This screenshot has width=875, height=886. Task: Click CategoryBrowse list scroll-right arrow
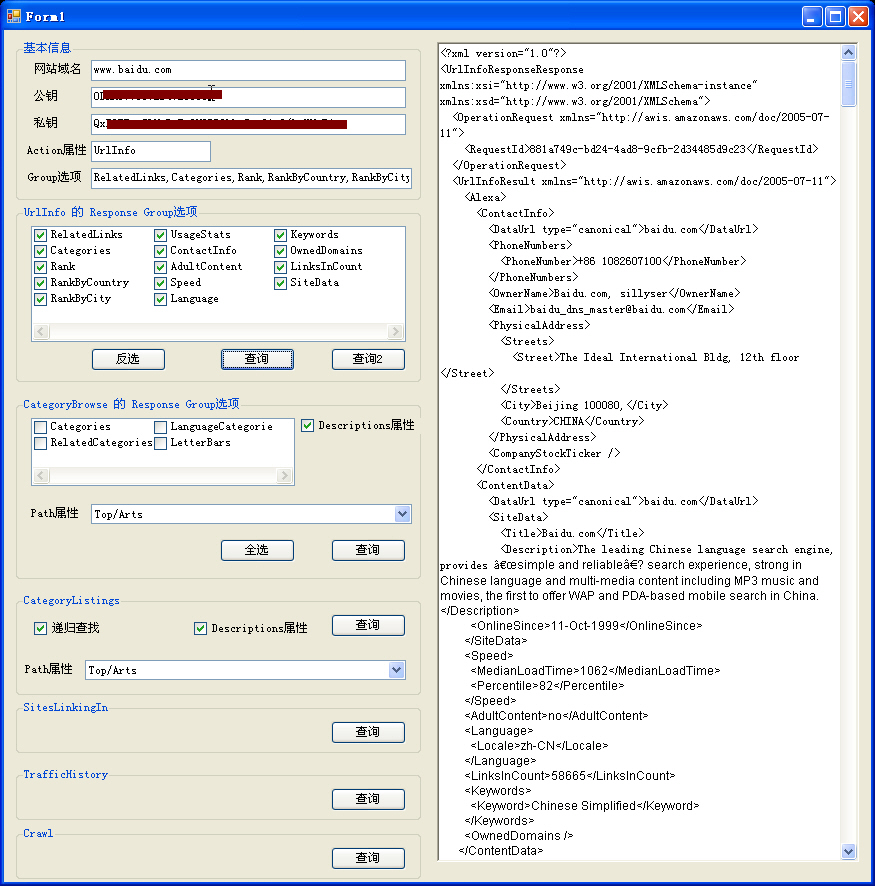(285, 476)
